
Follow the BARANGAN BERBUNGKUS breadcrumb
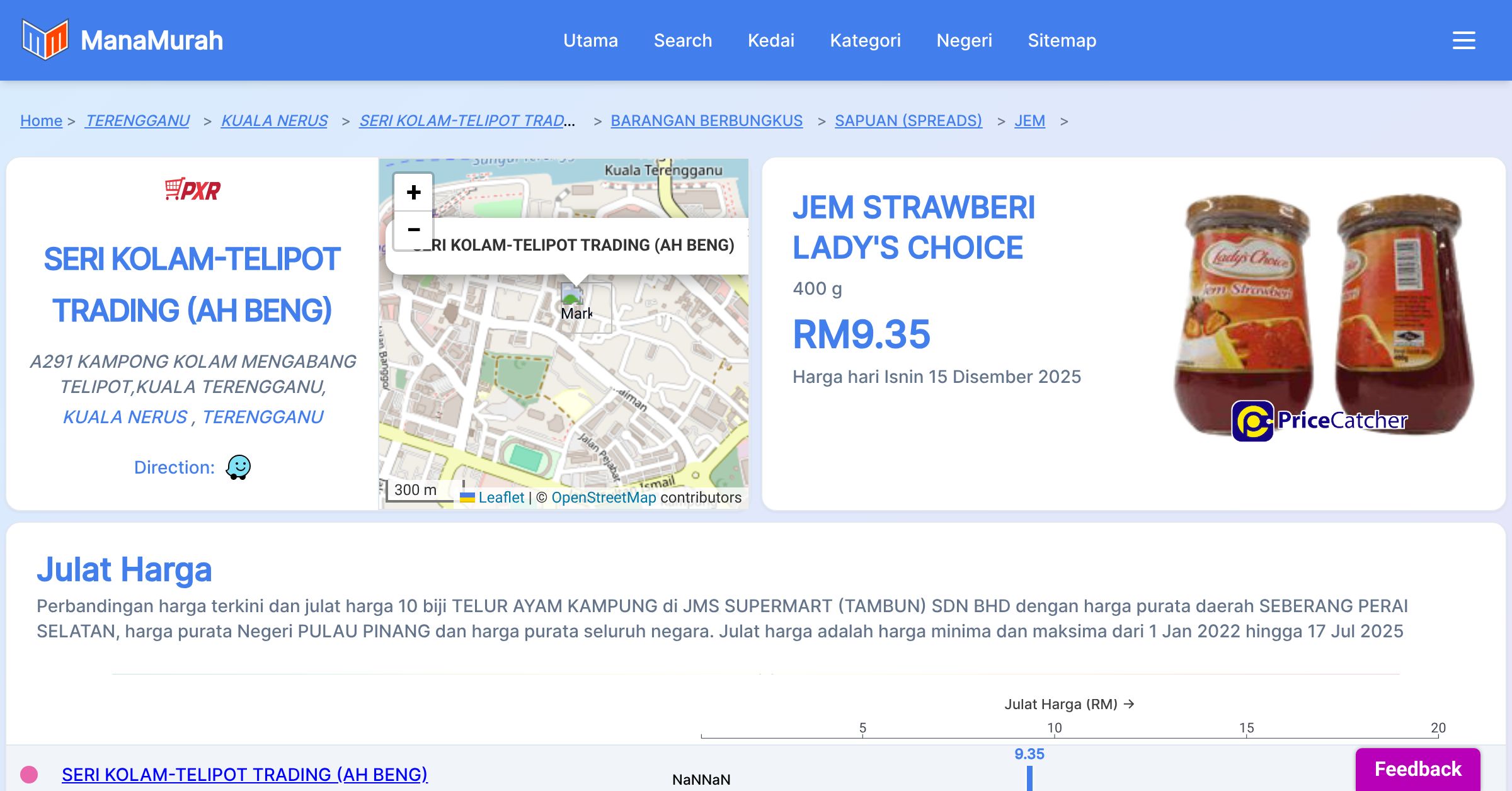(706, 120)
